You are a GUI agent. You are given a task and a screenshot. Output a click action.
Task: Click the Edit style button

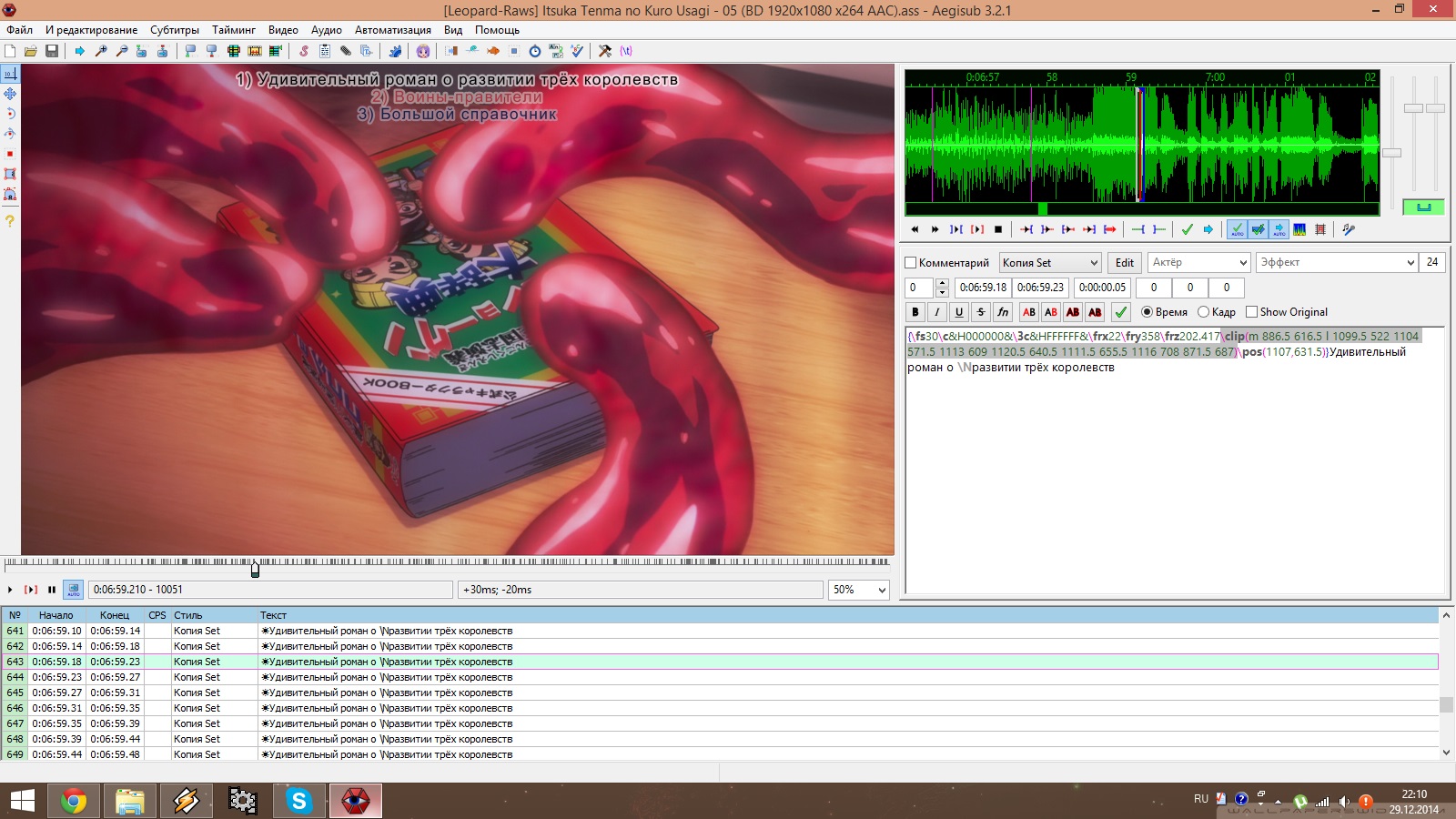pyautogui.click(x=1125, y=263)
